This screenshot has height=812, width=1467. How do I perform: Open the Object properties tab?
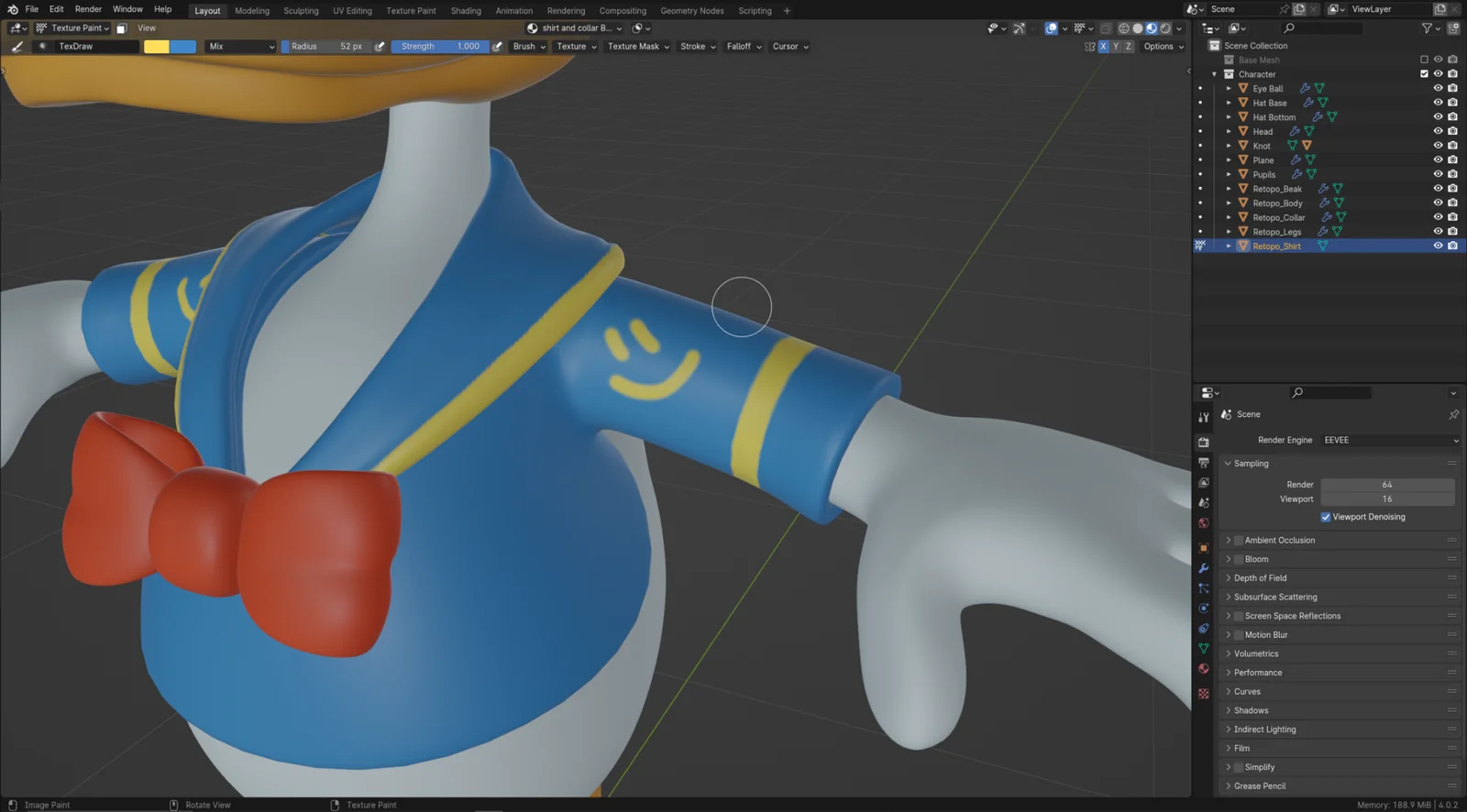tap(1204, 548)
